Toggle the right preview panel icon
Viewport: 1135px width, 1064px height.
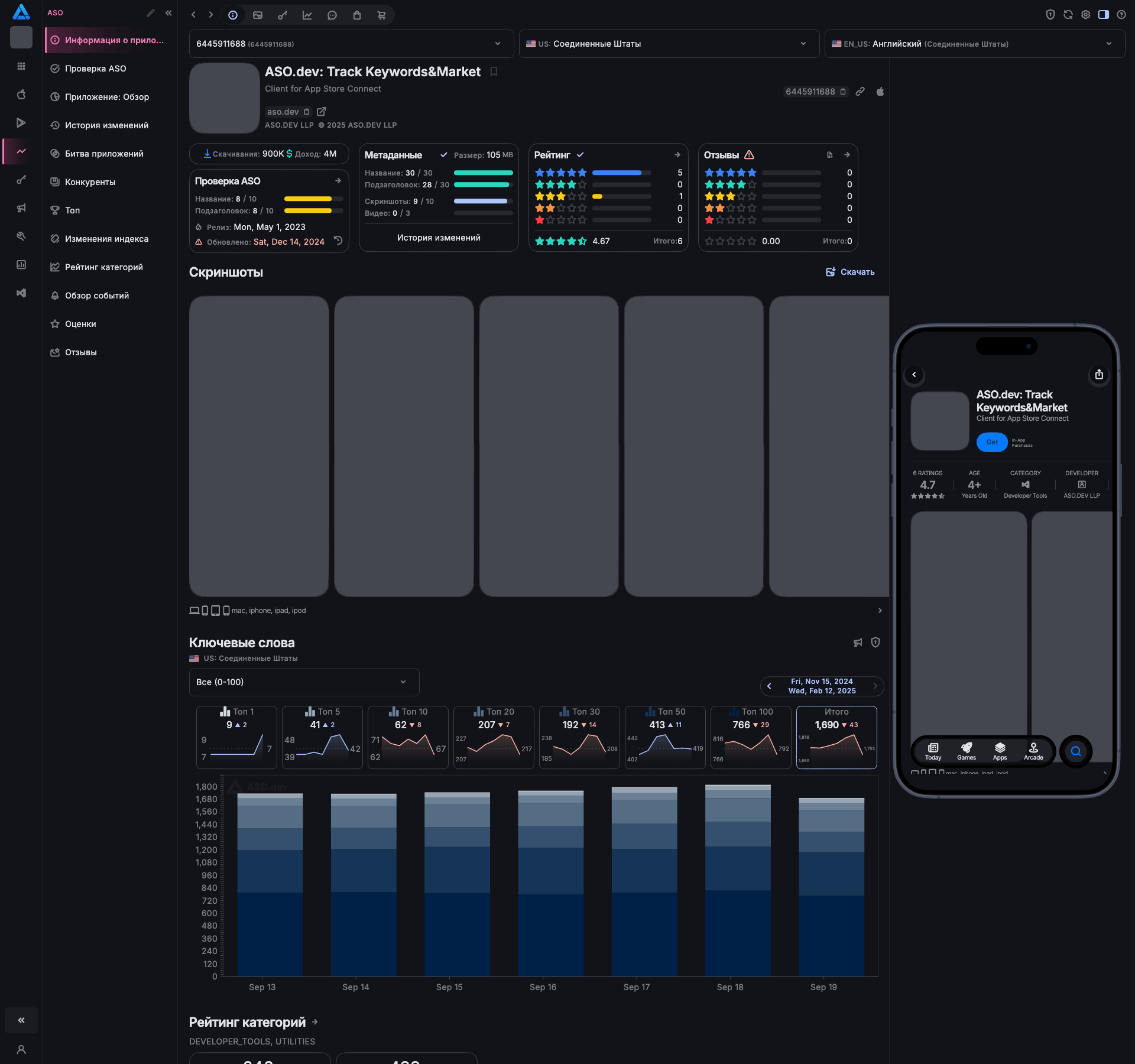1104,15
